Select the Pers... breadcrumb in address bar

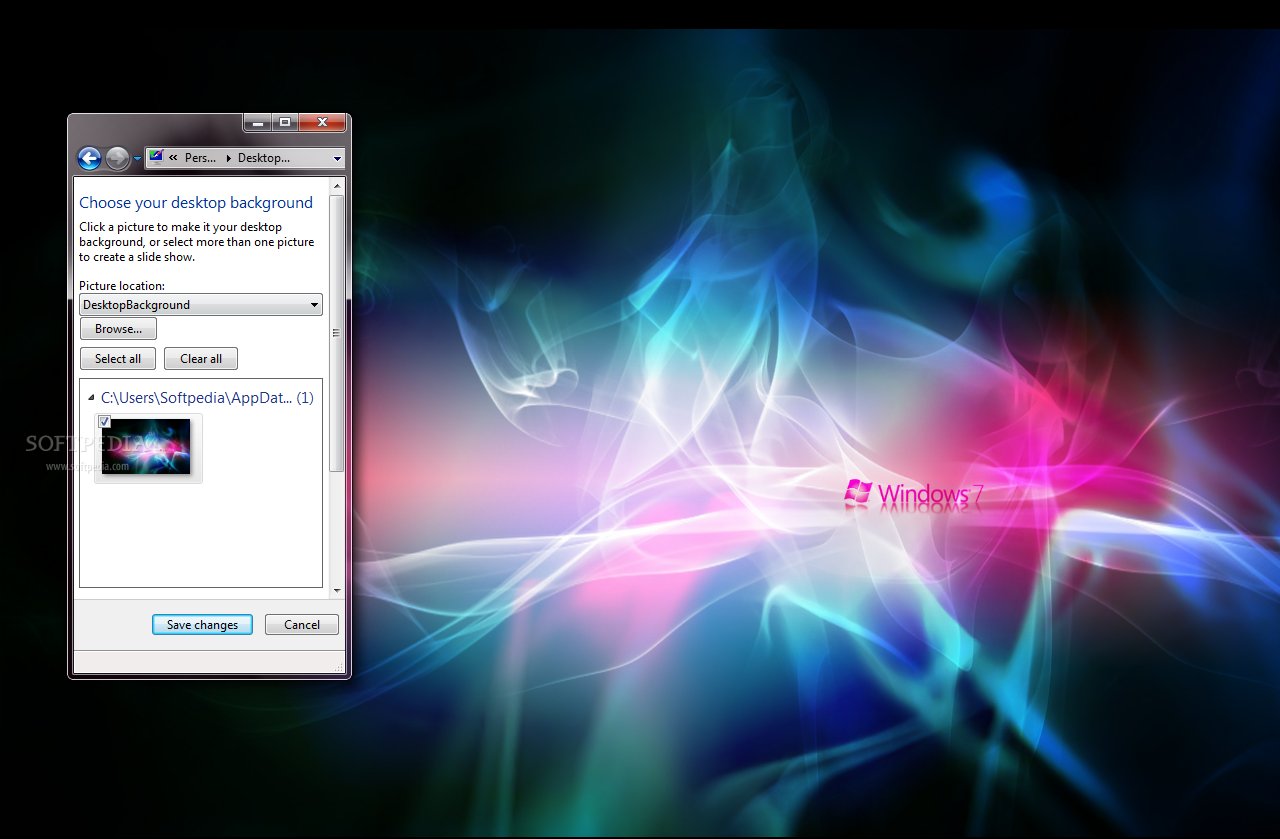[x=200, y=158]
